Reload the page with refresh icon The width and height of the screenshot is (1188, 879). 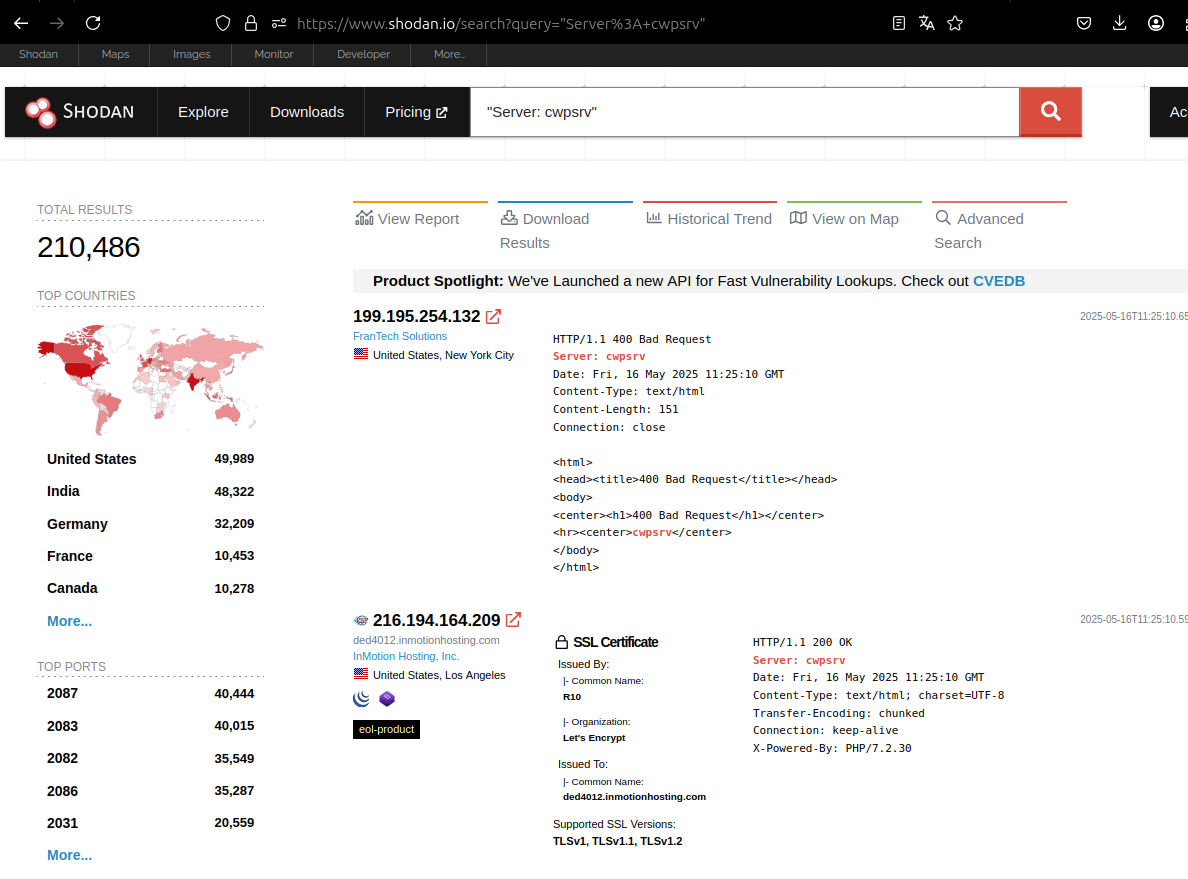click(93, 23)
